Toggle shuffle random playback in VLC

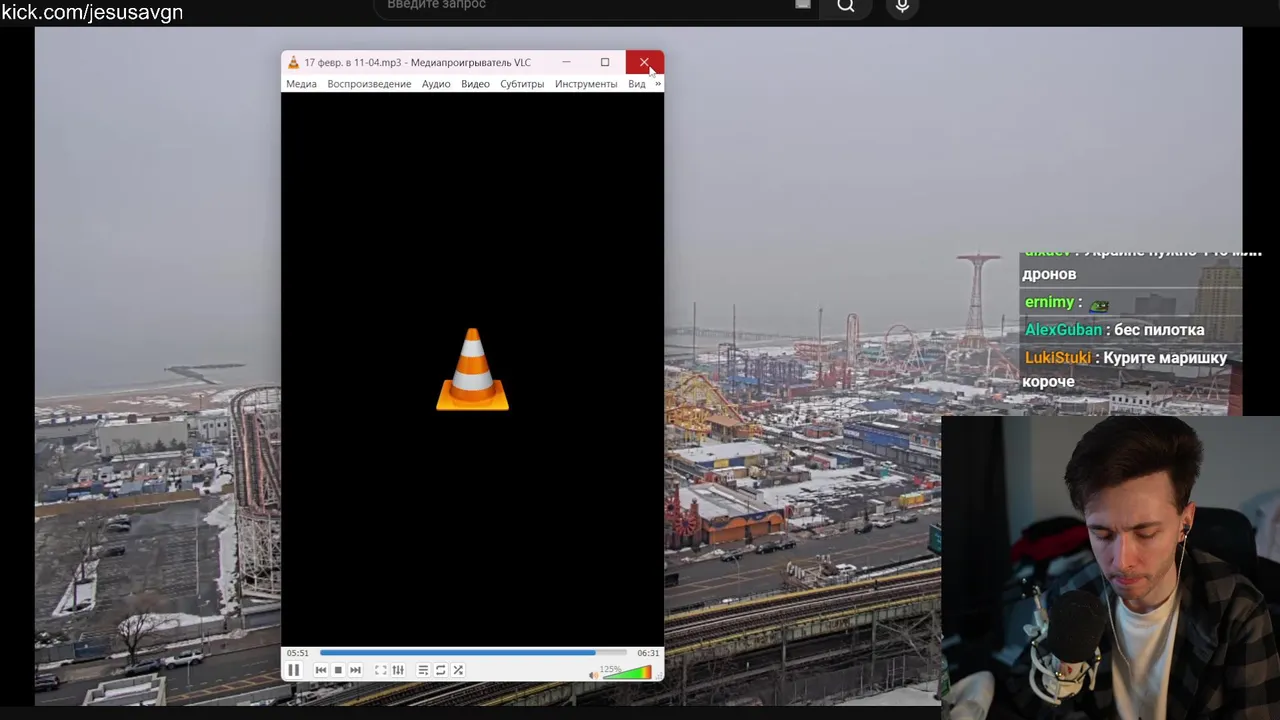click(x=458, y=670)
